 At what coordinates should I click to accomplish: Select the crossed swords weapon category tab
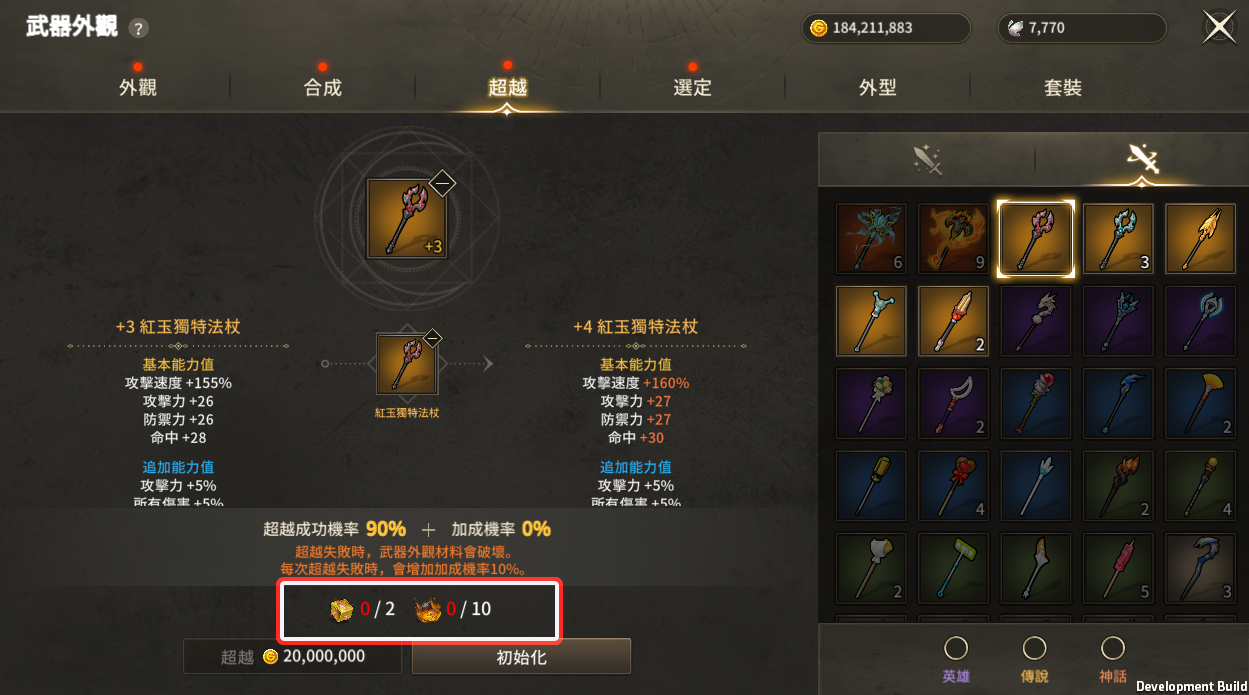pyautogui.click(x=1141, y=159)
